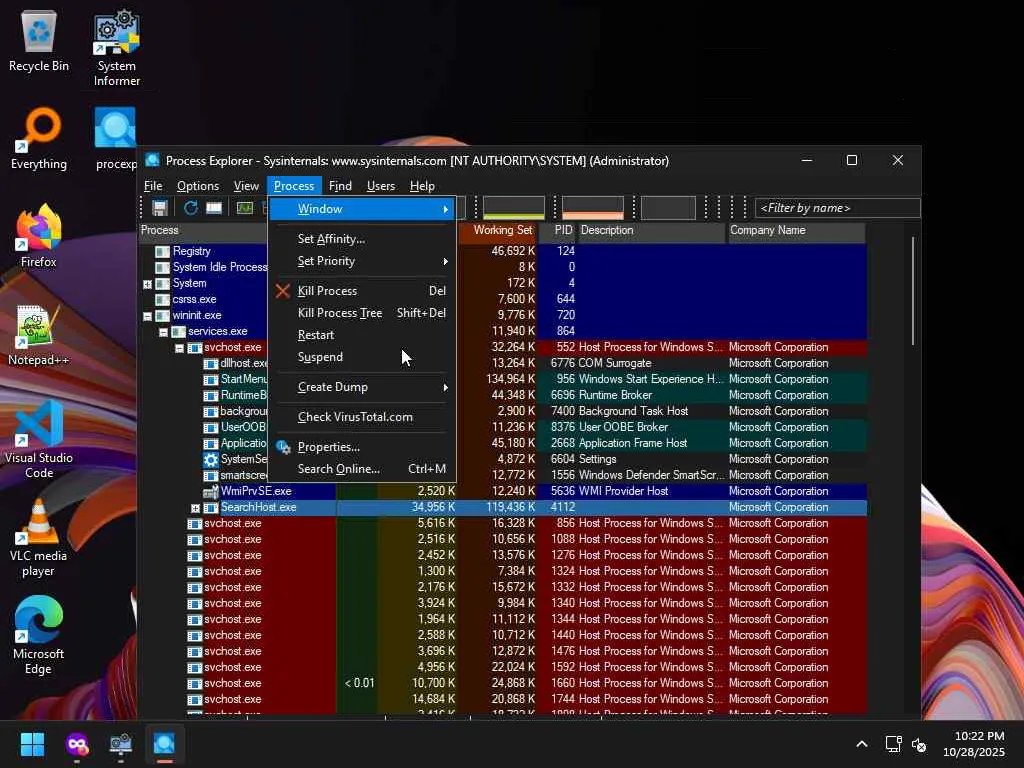The height and width of the screenshot is (768, 1024).
Task: Close the Process menu in menu bar
Action: tap(294, 186)
